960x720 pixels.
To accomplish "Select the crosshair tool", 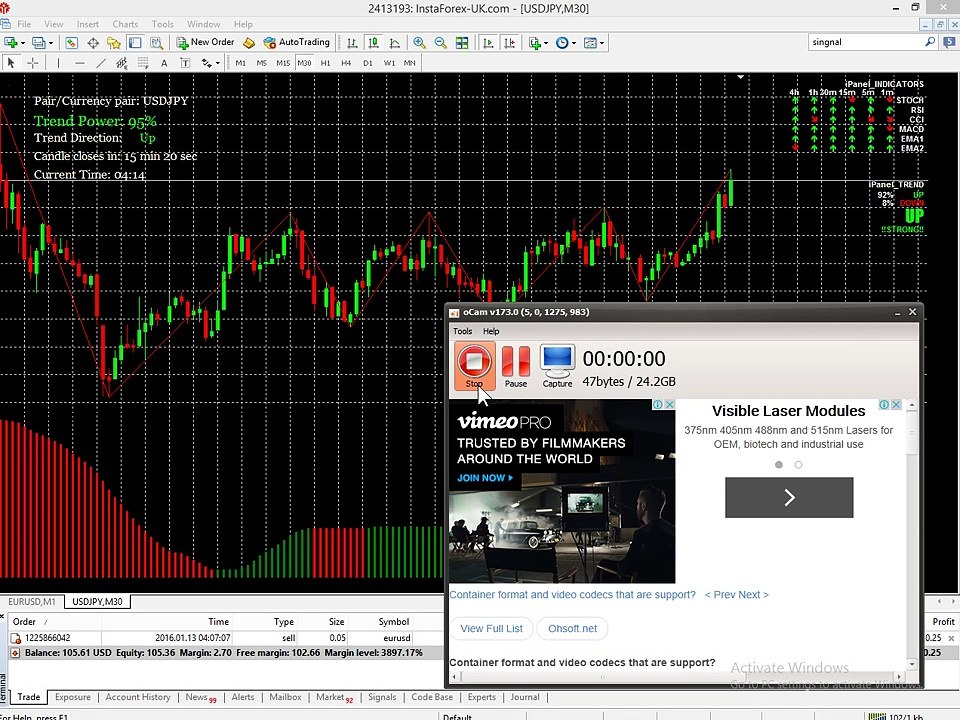I will 32,62.
